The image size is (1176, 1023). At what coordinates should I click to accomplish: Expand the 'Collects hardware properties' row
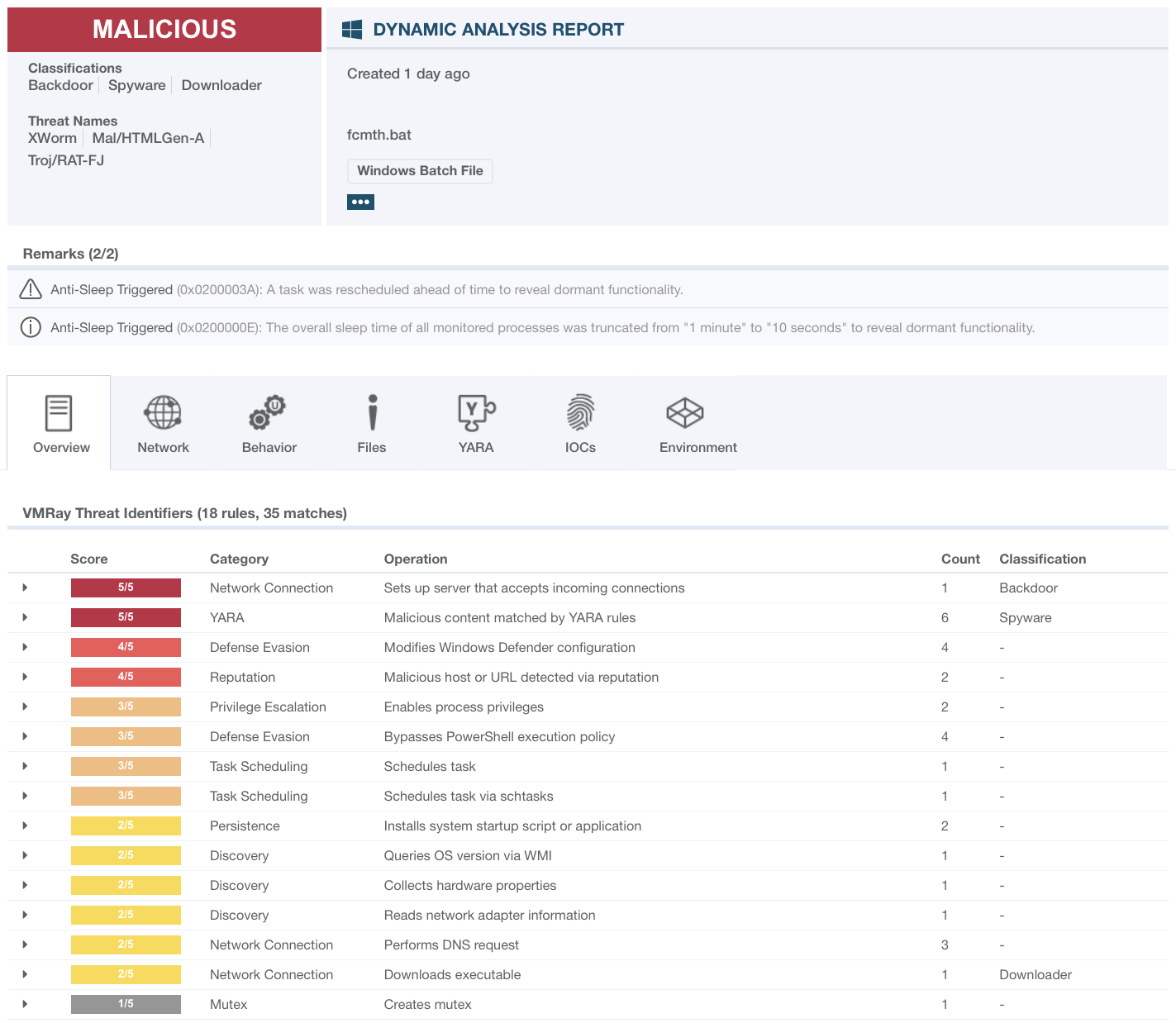click(25, 885)
